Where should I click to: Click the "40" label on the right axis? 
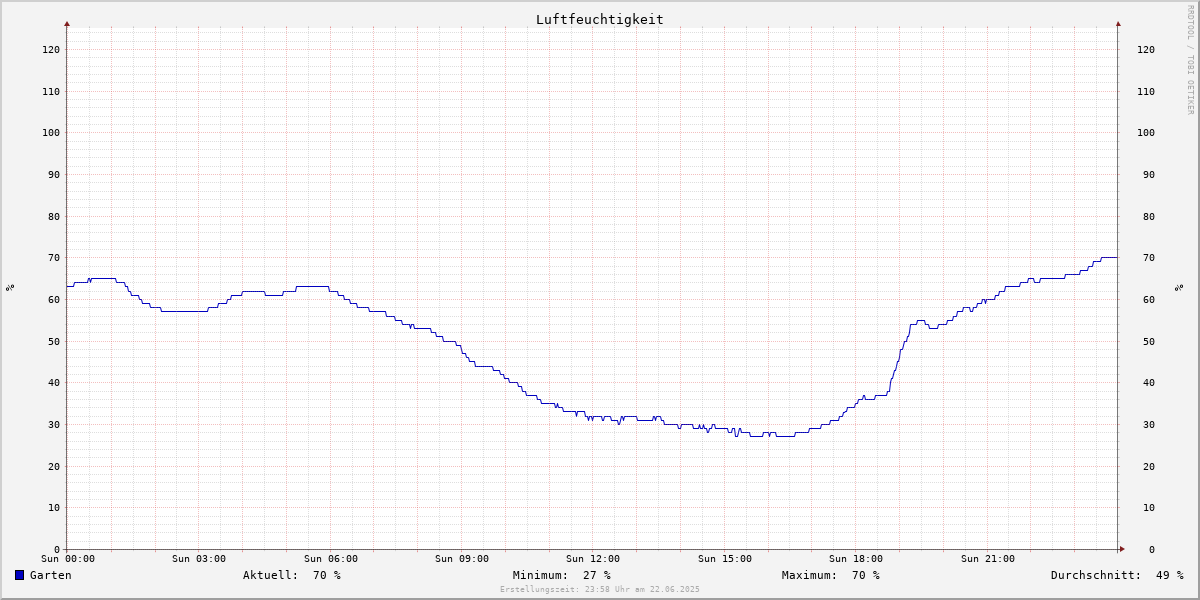click(1149, 382)
